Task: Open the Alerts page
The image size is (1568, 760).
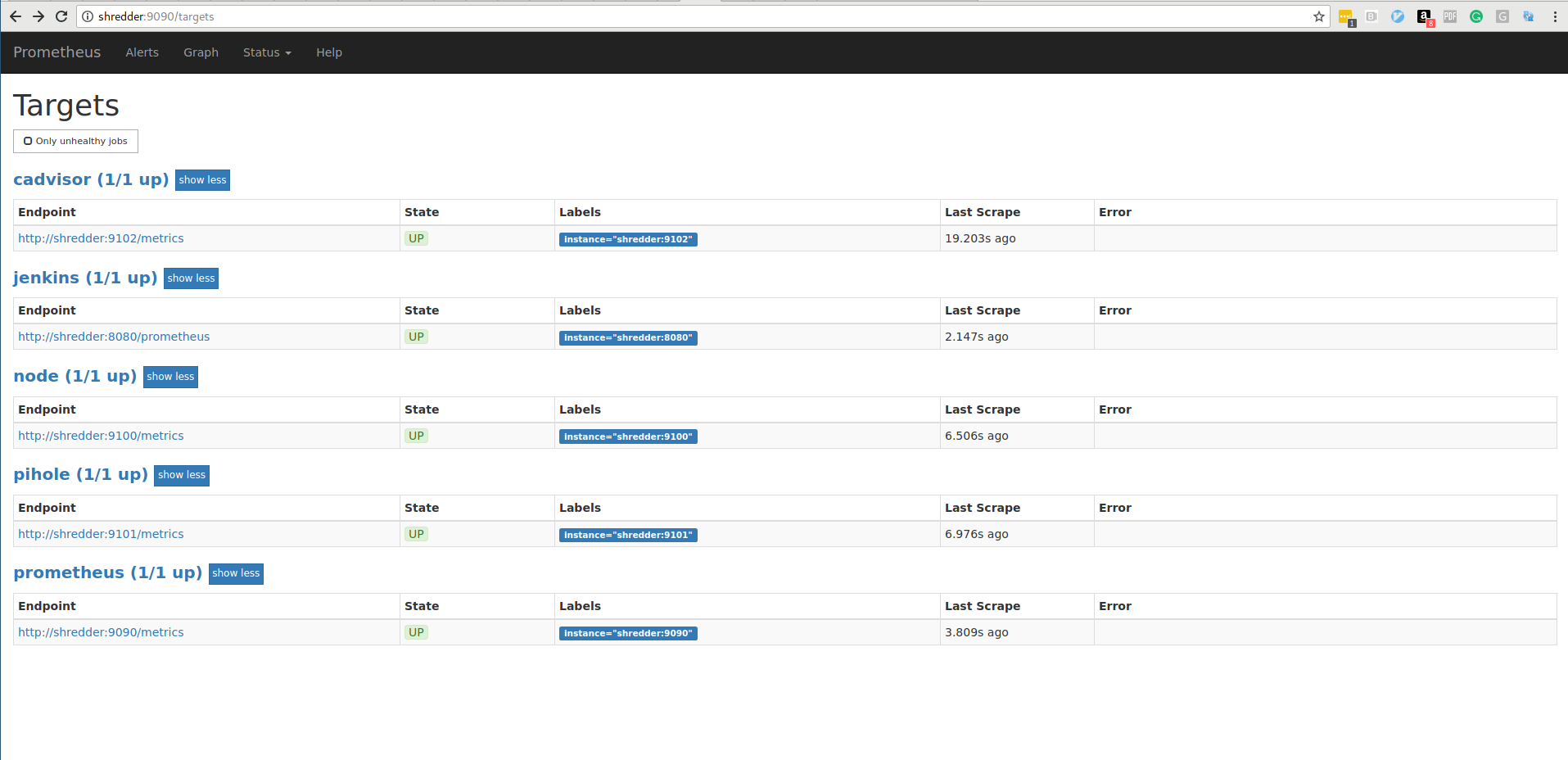Action: click(142, 52)
